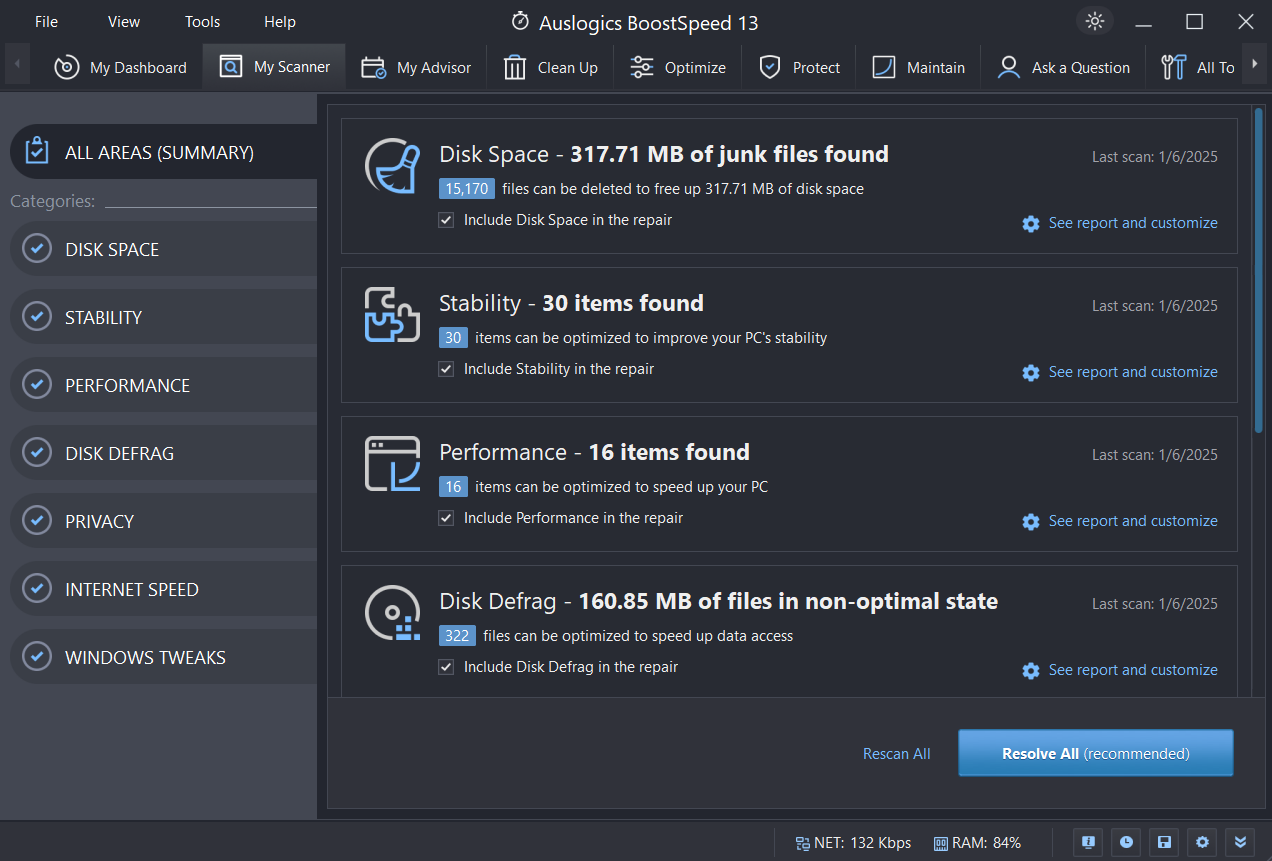Click the Privacy category checkmark icon
Screen dimensions: 1272x861
coord(37,521)
